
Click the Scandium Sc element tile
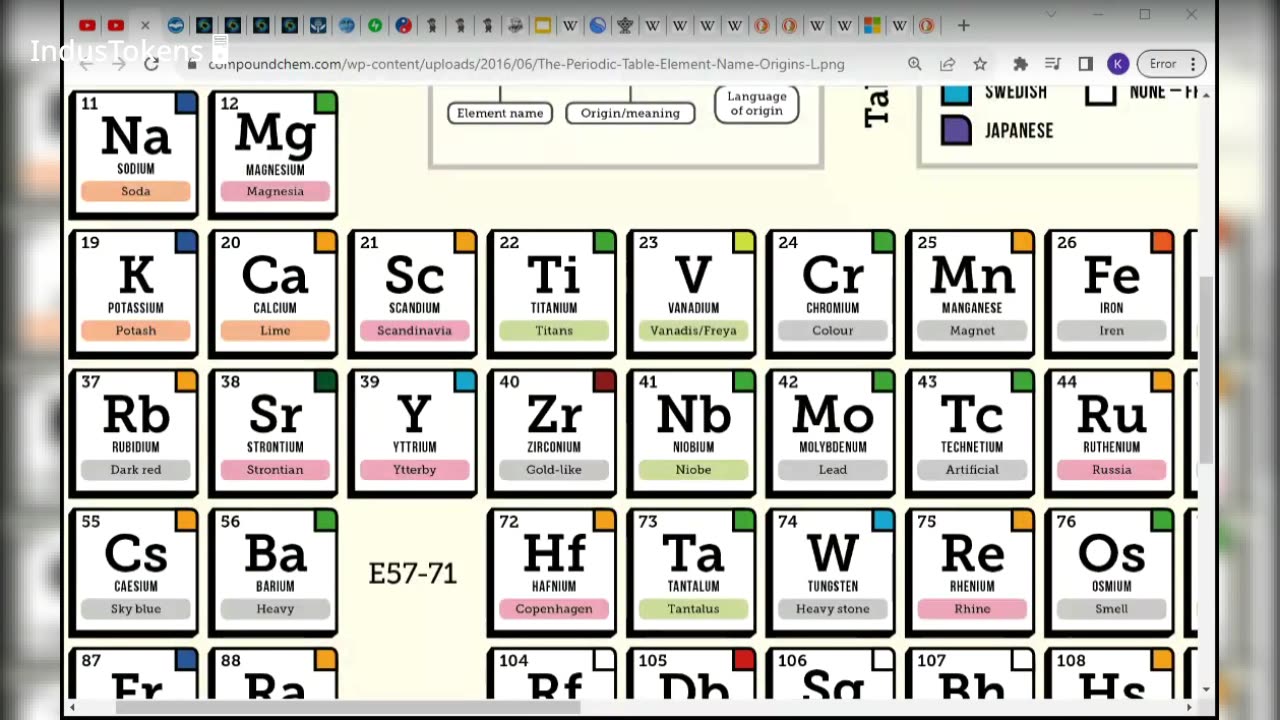click(413, 294)
